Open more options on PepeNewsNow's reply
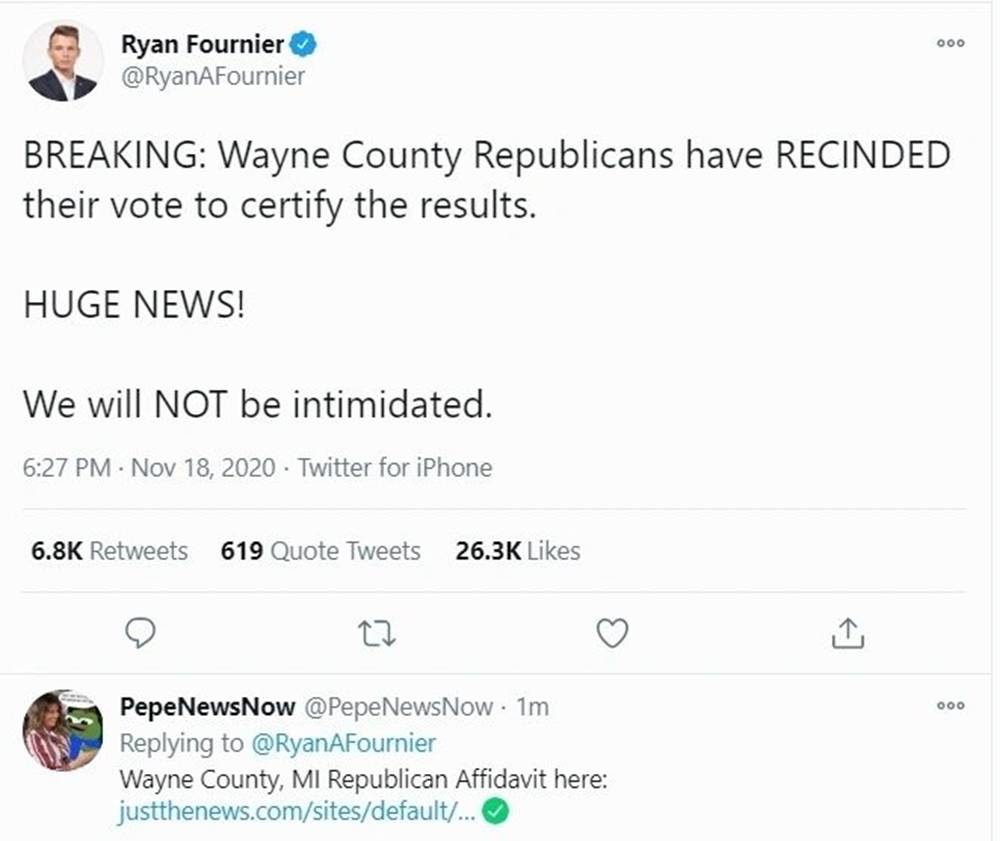 coord(950,706)
